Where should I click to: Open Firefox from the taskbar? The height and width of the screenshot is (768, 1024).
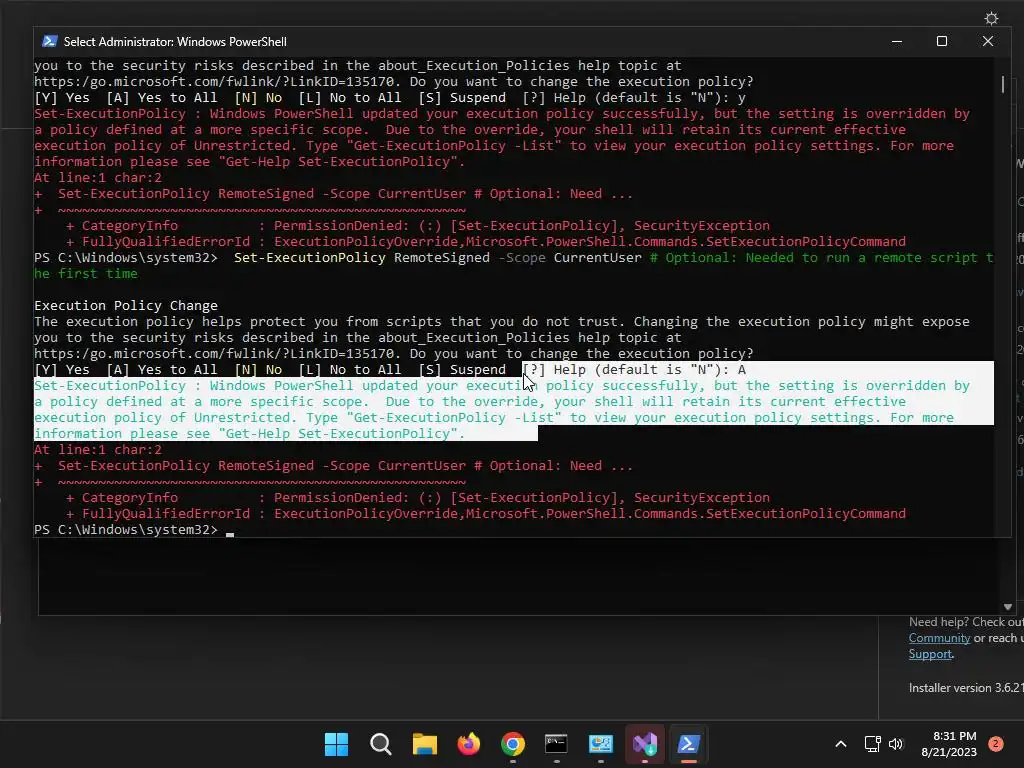468,744
